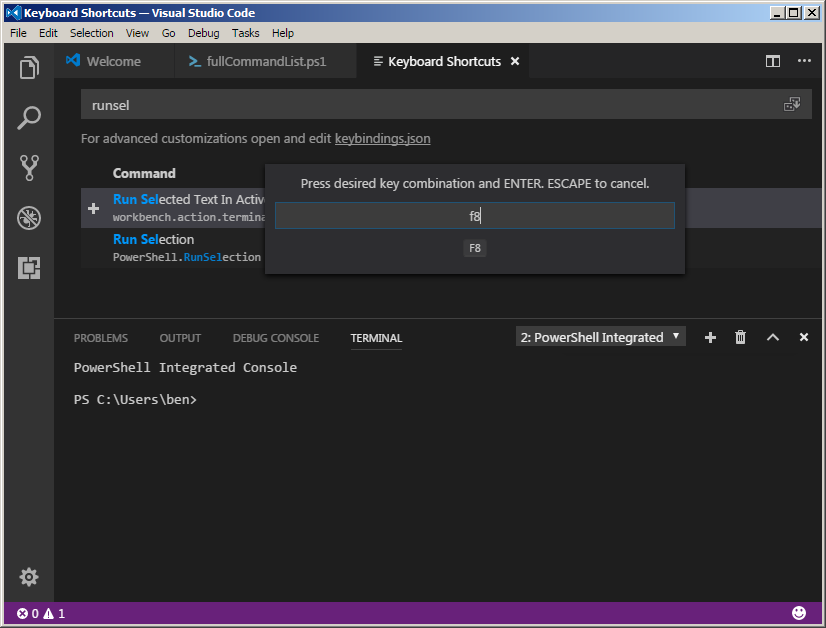Maximize the panel with chevron up icon
826x628 pixels.
[x=773, y=337]
